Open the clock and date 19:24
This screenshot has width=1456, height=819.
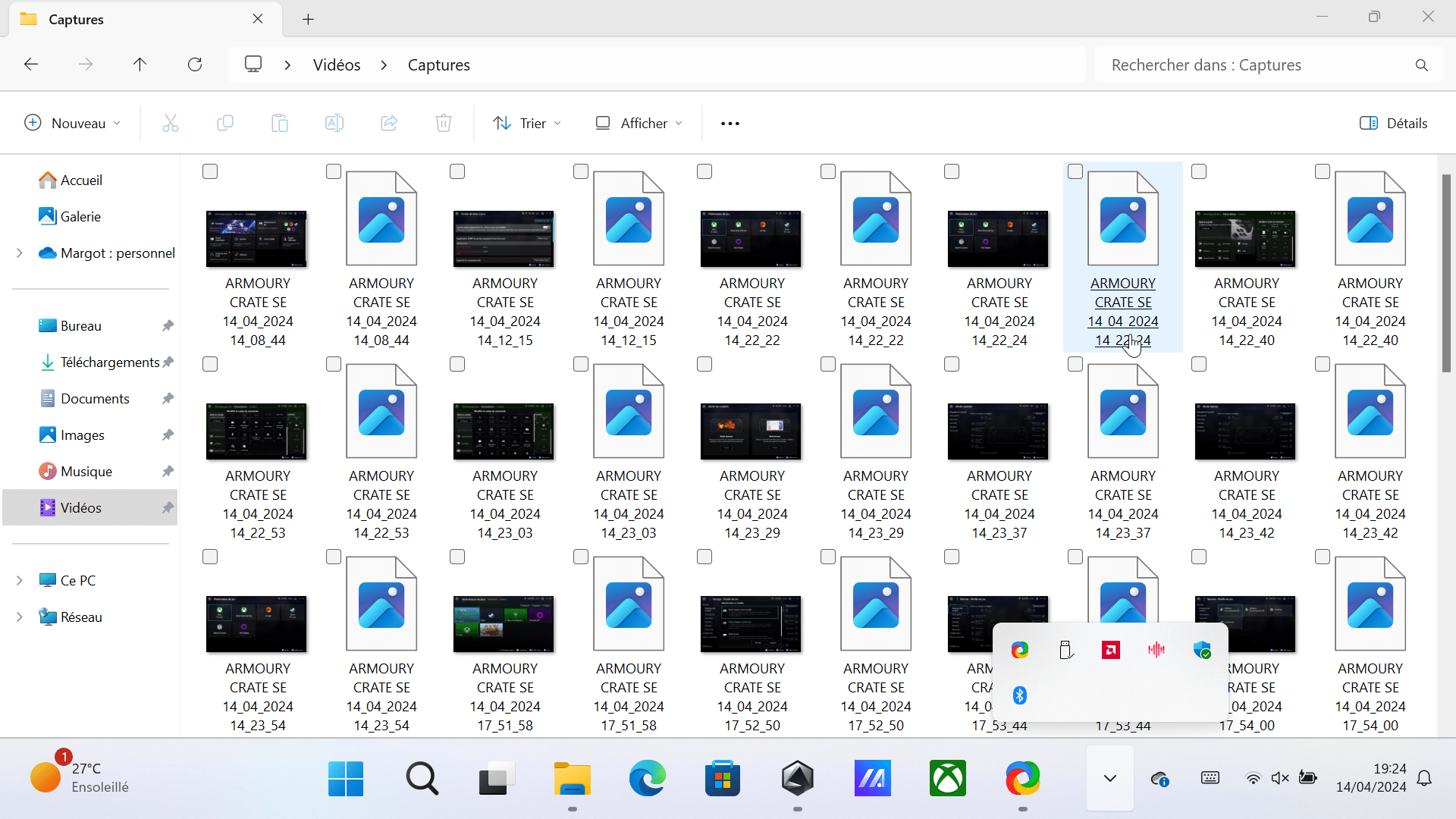(x=1371, y=778)
